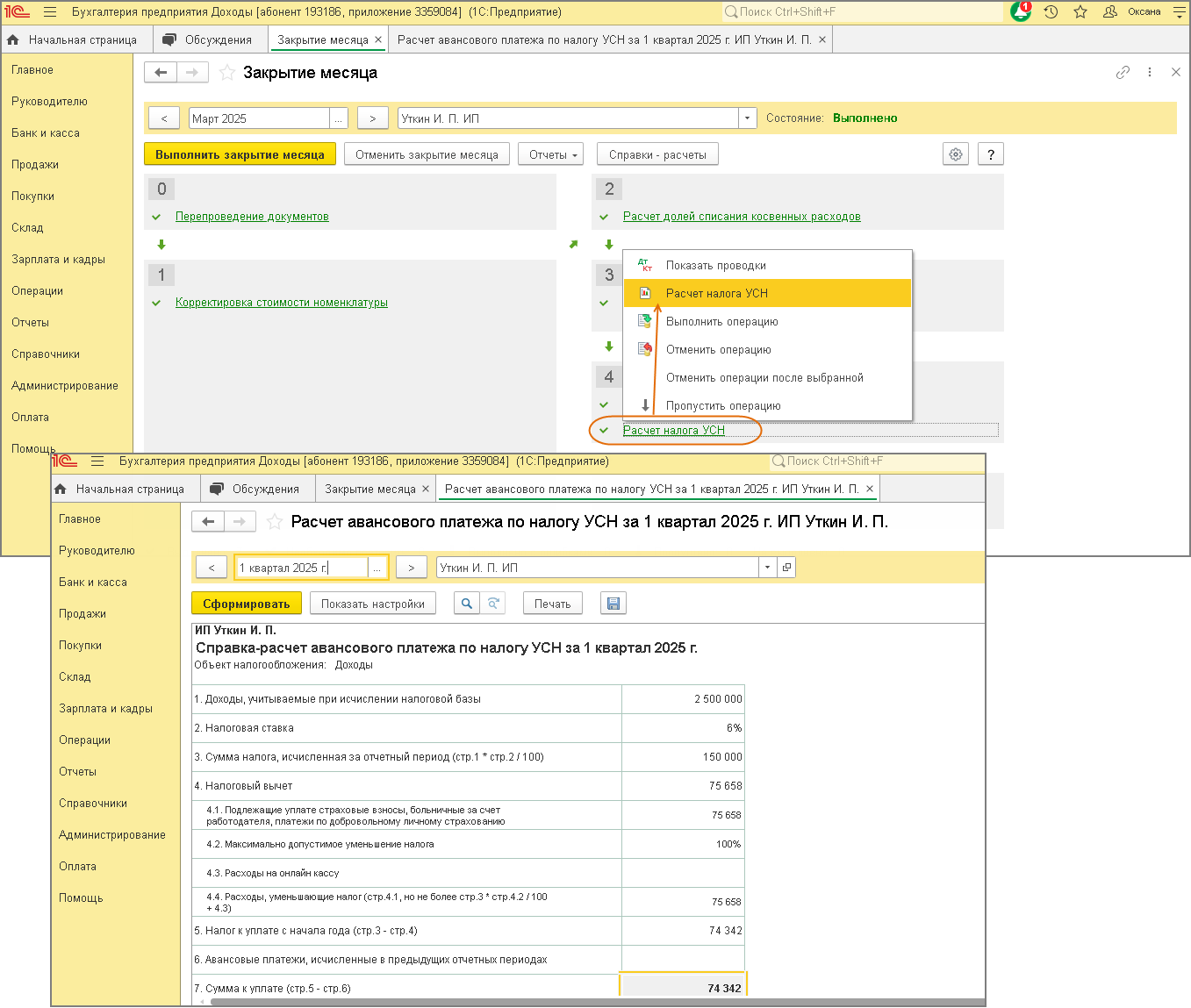
Task: Save the report using the floppy disk icon
Action: [x=613, y=604]
